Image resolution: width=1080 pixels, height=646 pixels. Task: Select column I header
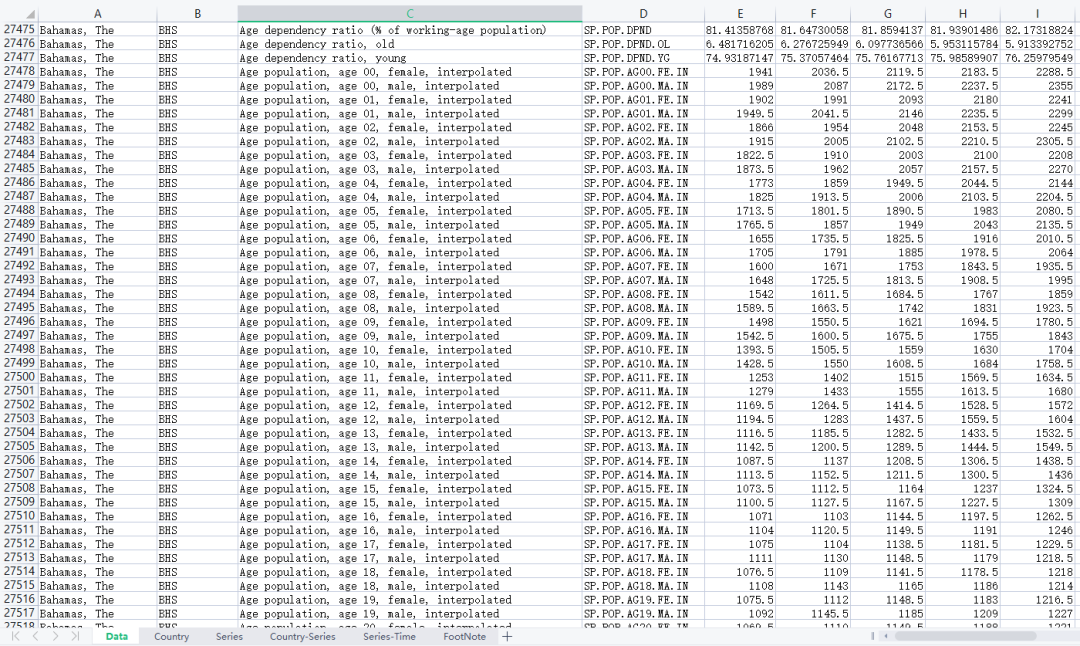click(1037, 14)
